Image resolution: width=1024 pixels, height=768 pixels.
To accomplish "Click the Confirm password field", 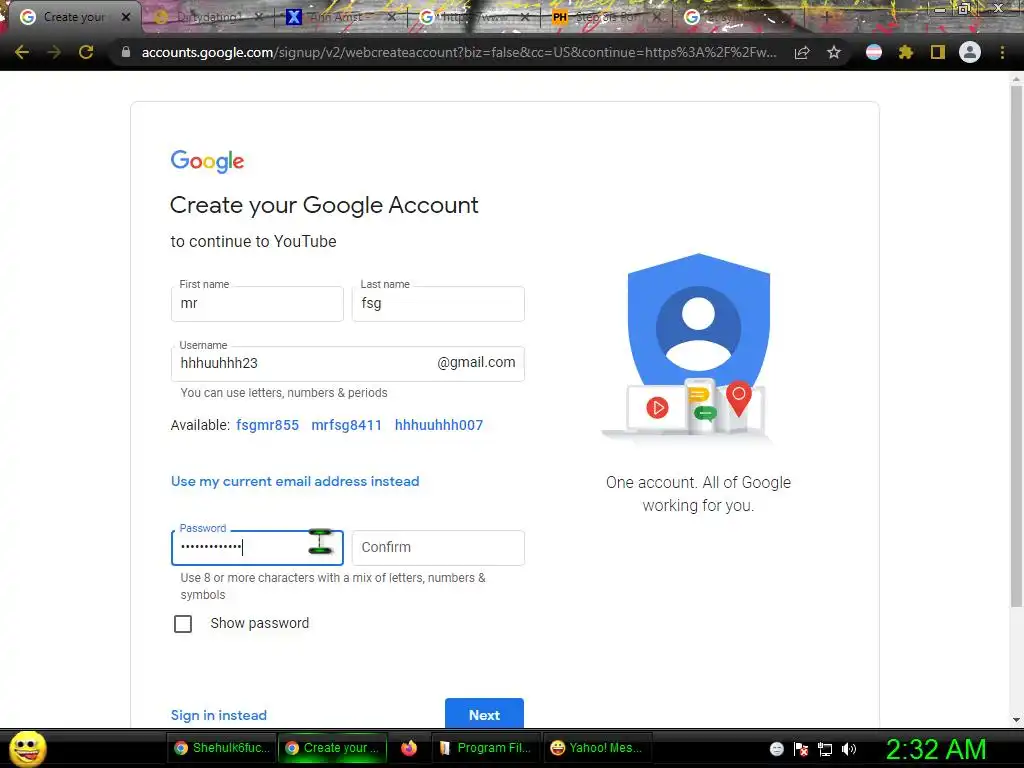I will (x=438, y=547).
